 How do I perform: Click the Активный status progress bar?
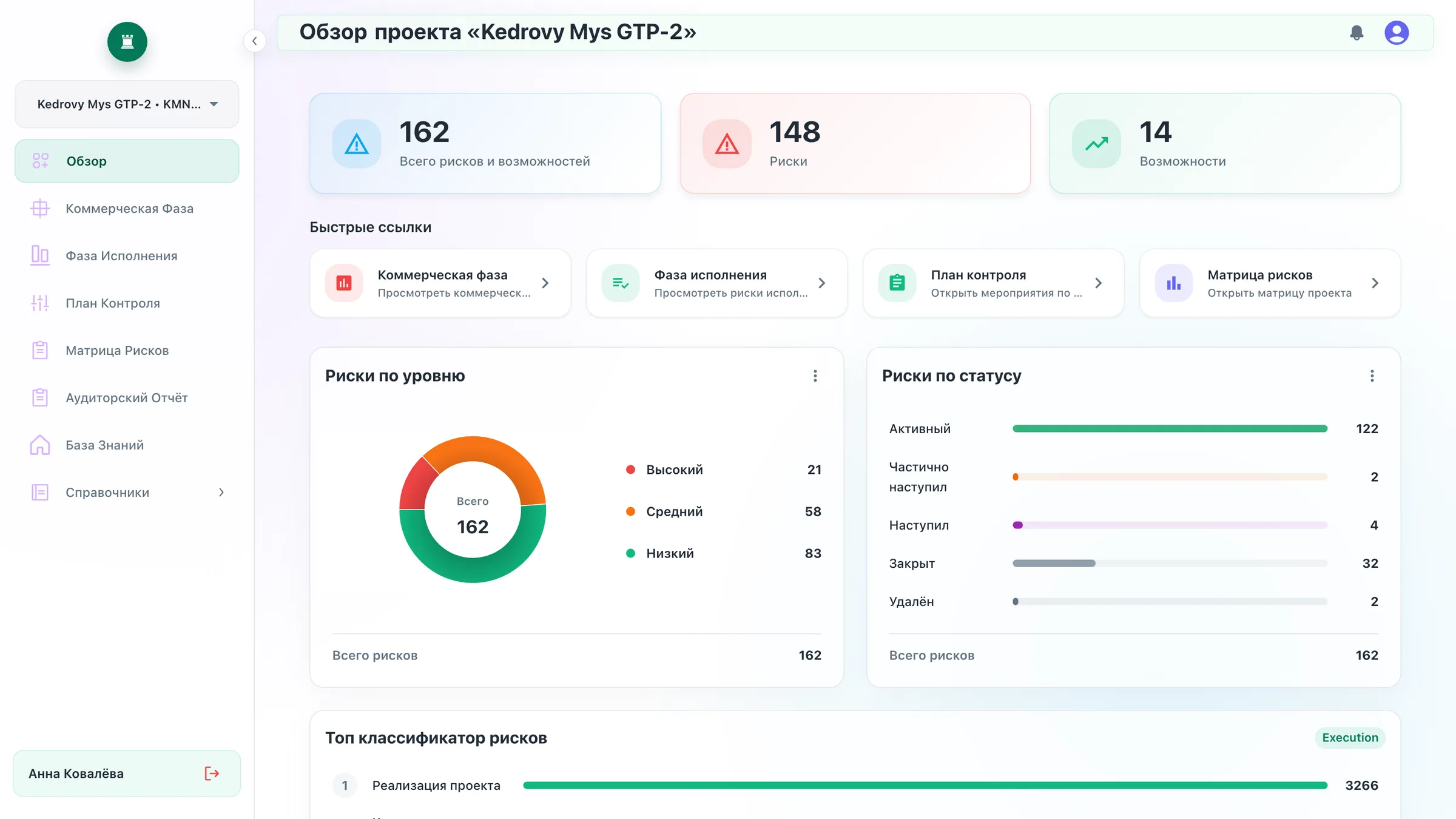click(x=1170, y=429)
